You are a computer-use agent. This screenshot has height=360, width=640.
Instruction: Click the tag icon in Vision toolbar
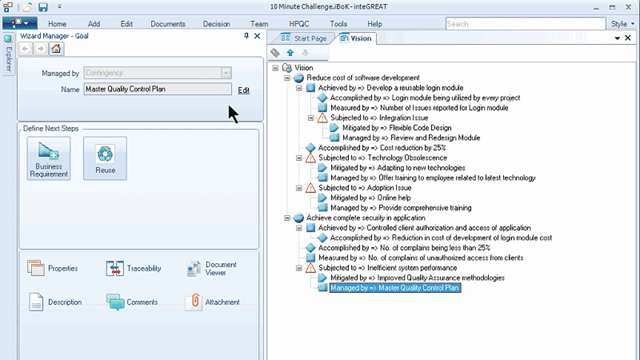tap(275, 53)
